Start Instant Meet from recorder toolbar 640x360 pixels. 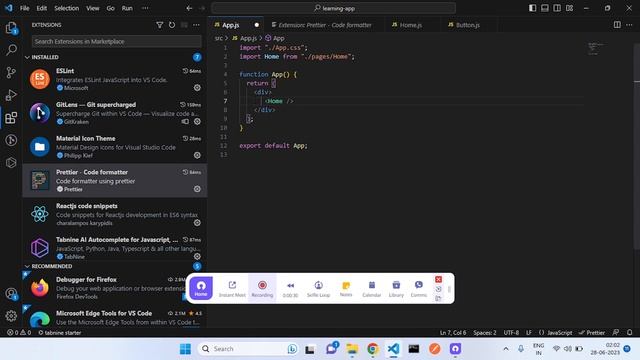(232, 289)
